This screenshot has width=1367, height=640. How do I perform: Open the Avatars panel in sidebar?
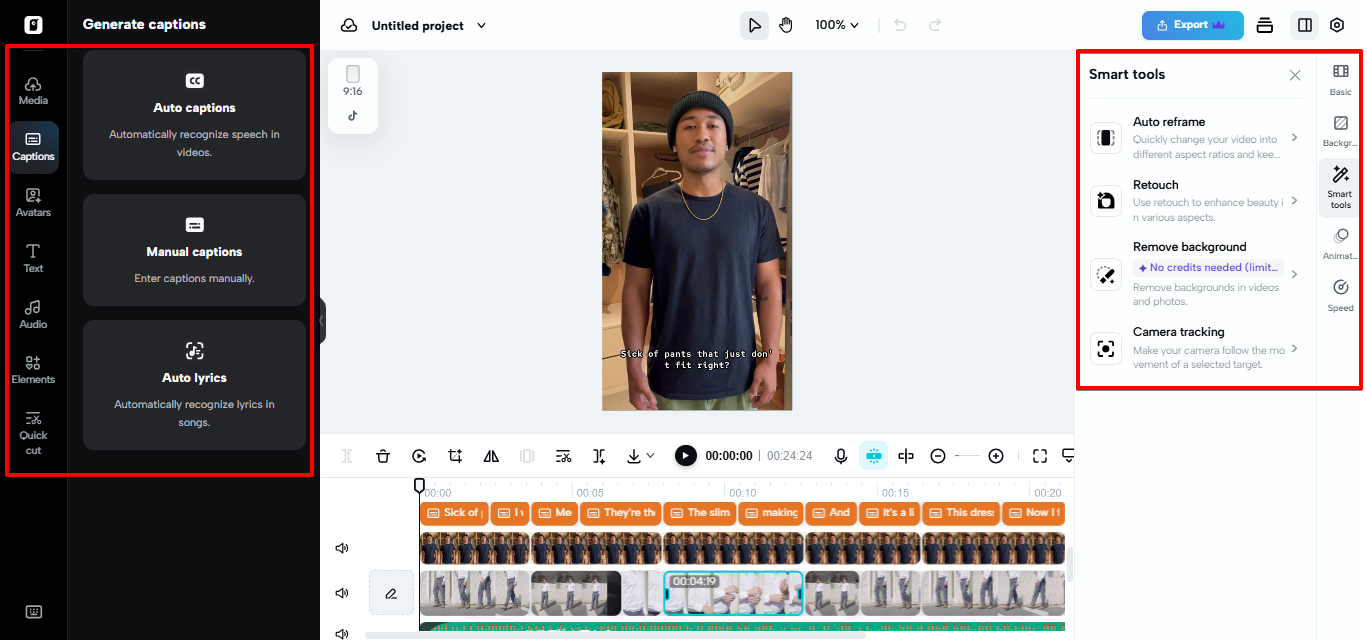[x=33, y=202]
